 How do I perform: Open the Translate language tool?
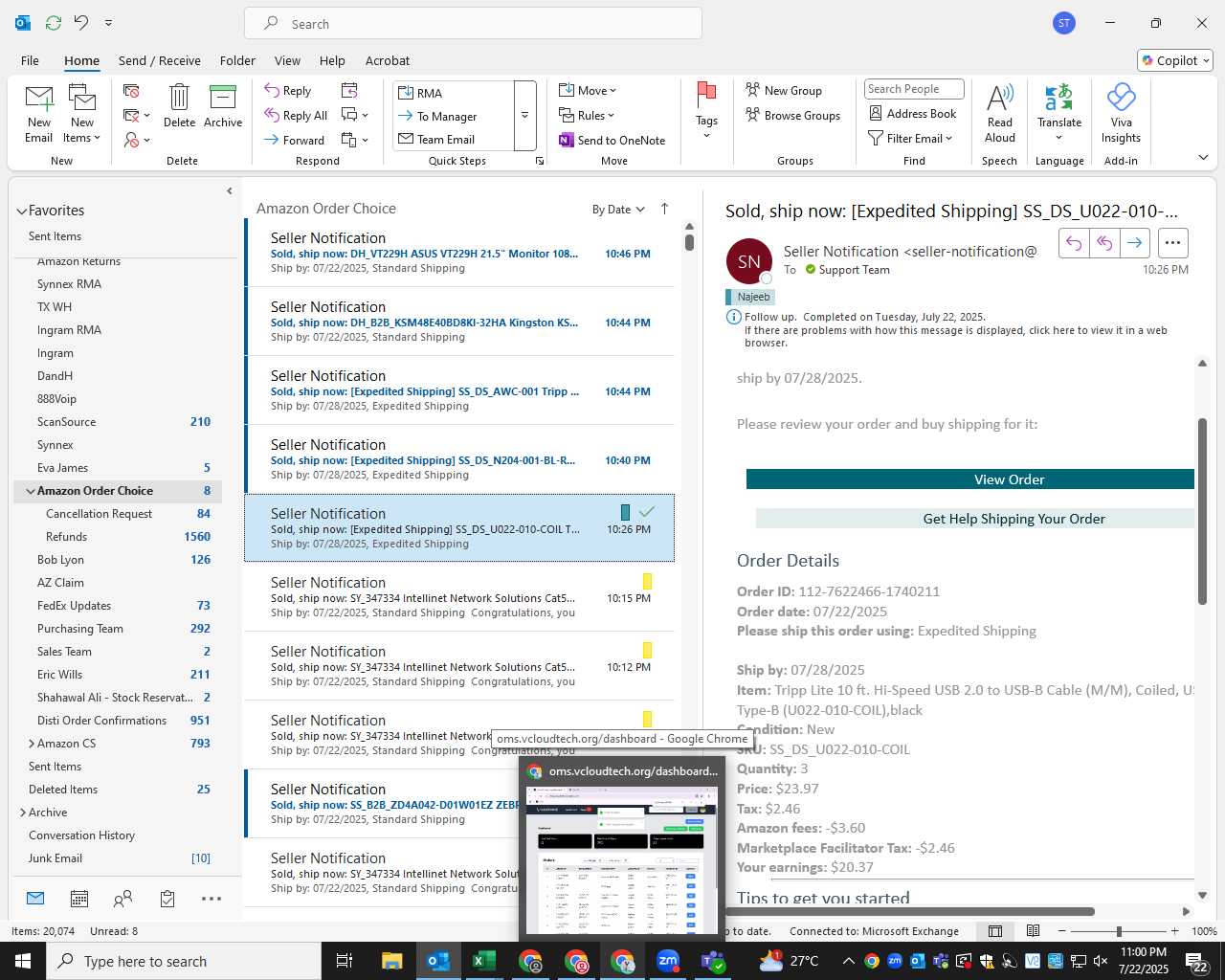[1059, 113]
